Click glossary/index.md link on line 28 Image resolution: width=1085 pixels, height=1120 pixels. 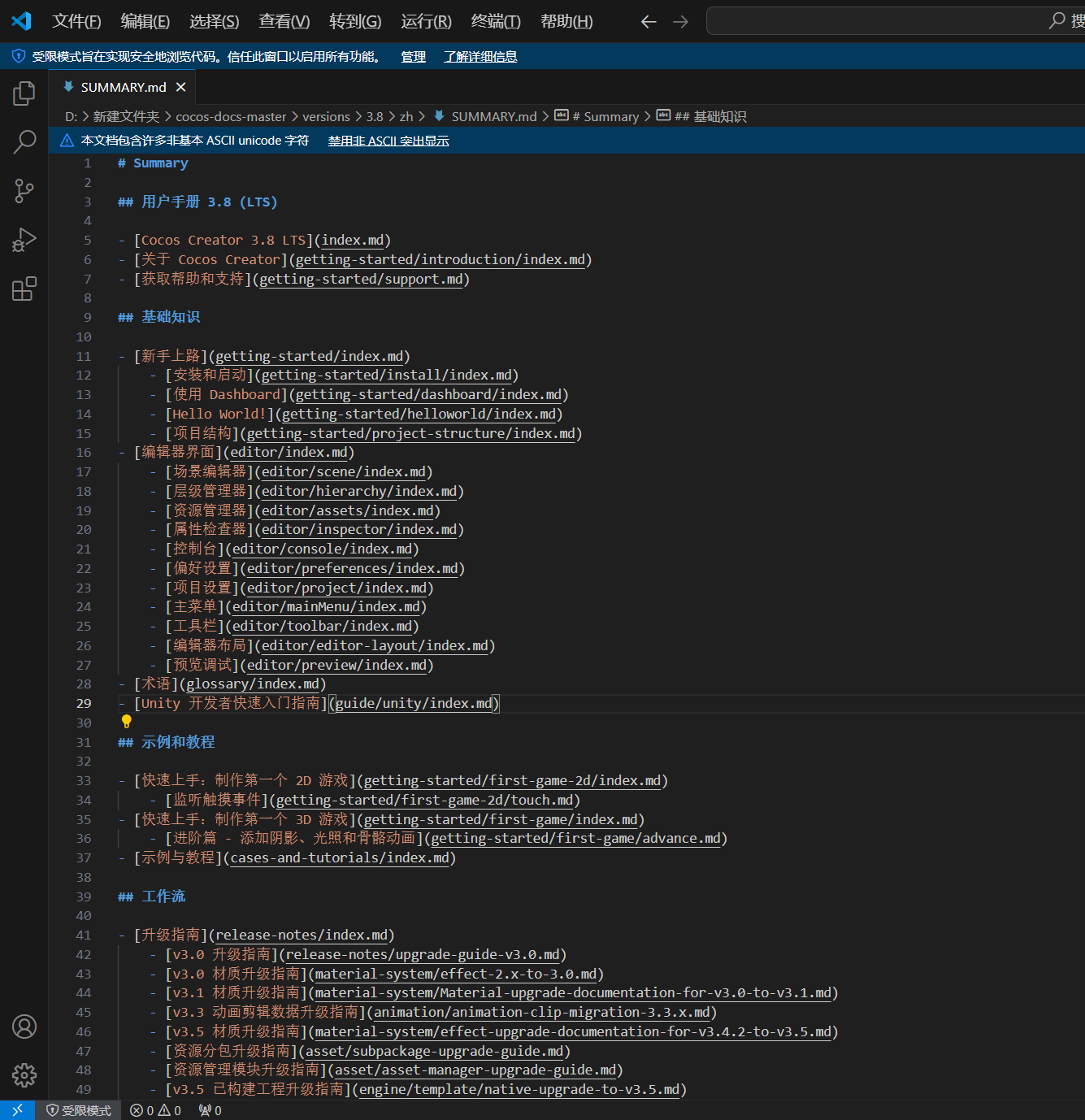(x=253, y=684)
